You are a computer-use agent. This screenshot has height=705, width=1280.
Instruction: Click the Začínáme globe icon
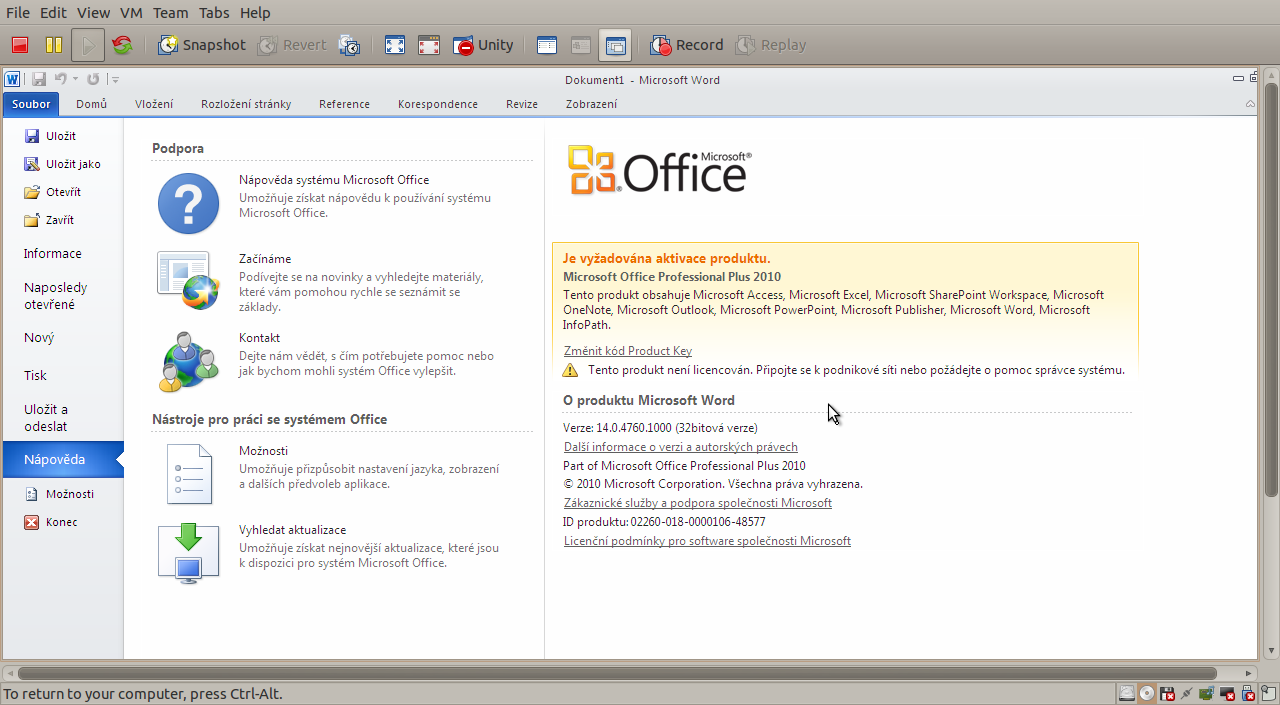pos(188,281)
